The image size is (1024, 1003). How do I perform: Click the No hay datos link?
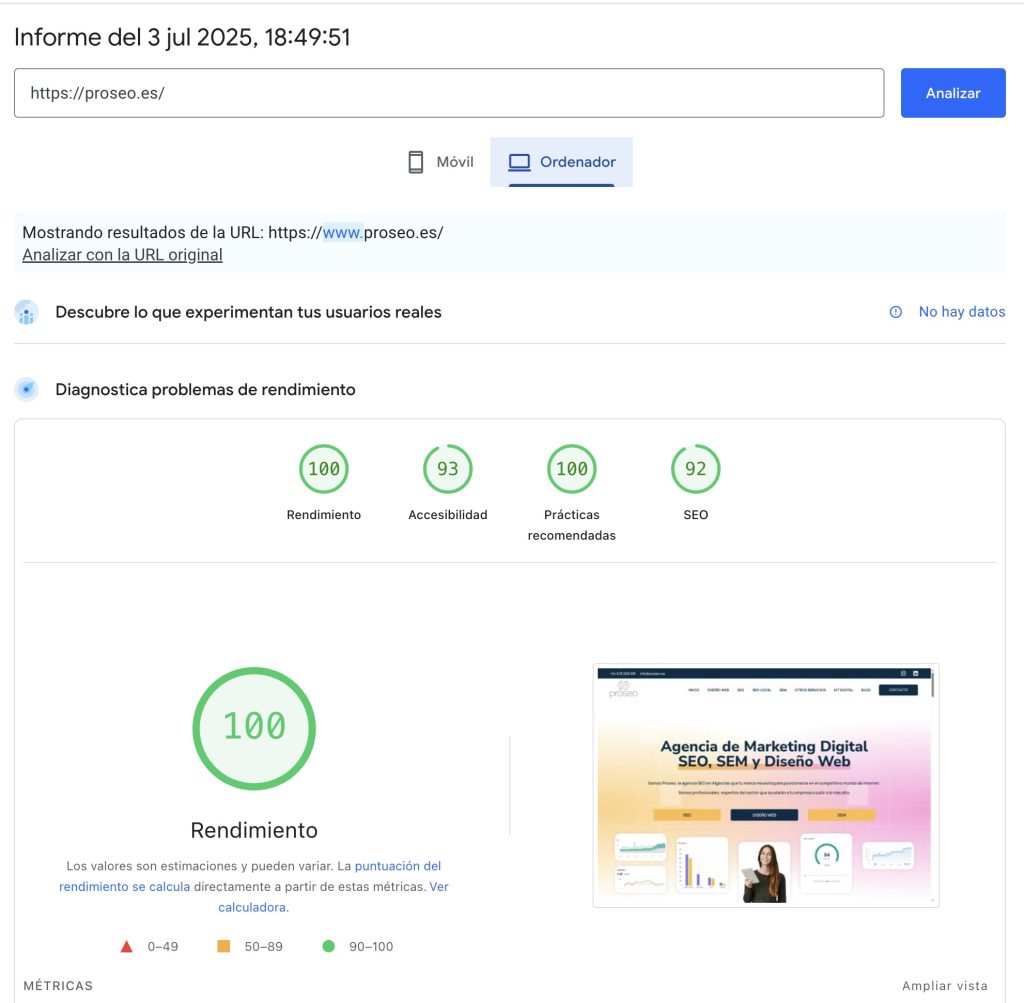961,312
